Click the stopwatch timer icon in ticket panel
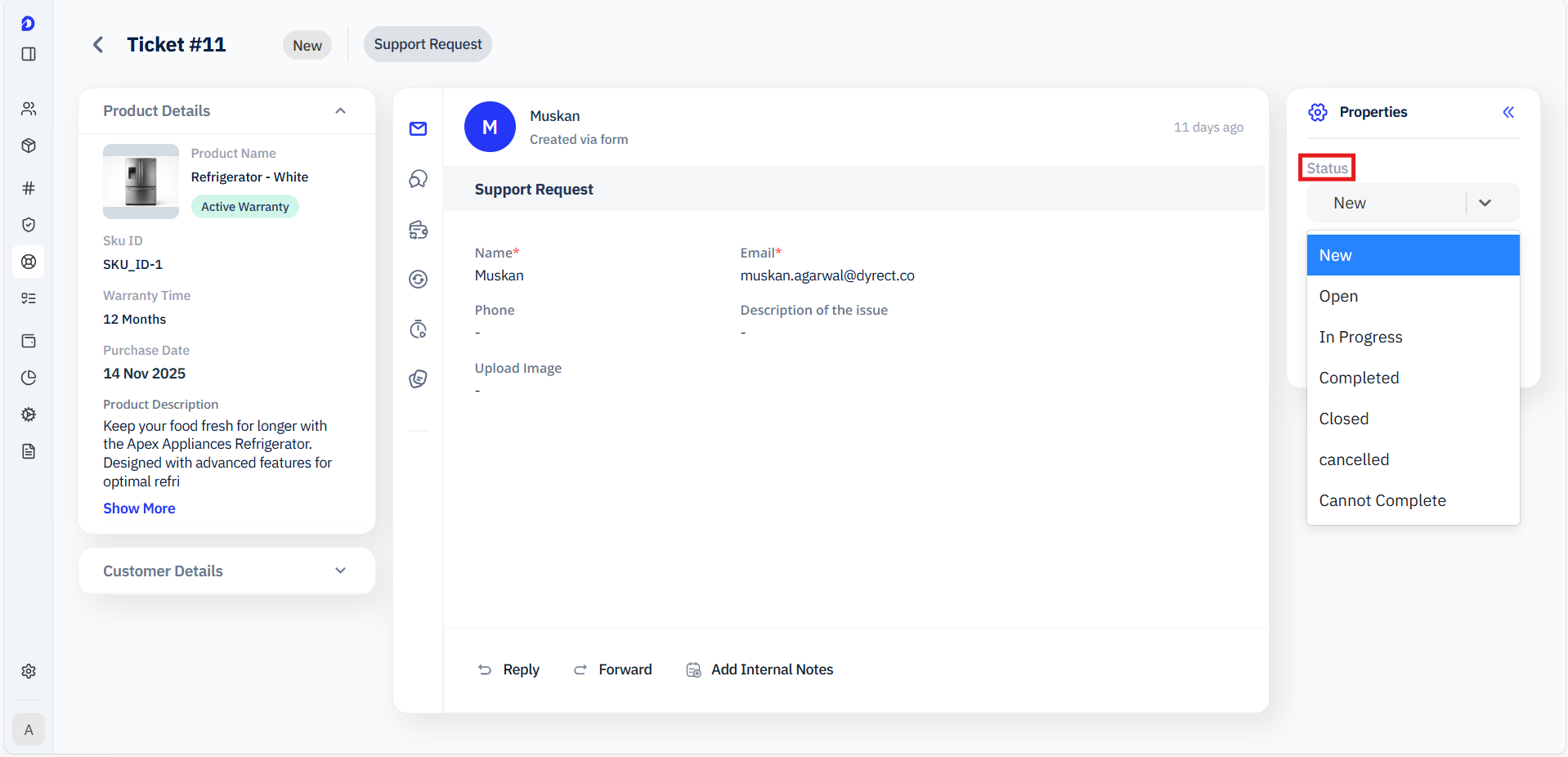The image size is (1568, 757). tap(419, 329)
